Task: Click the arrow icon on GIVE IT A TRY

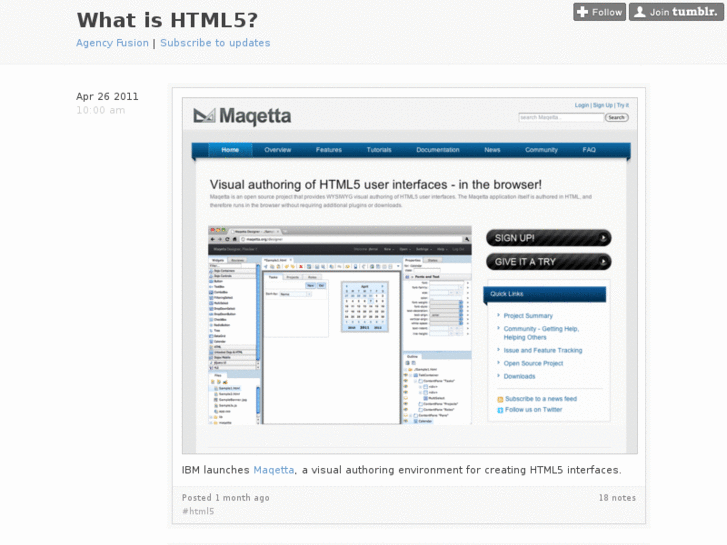Action: (x=603, y=262)
